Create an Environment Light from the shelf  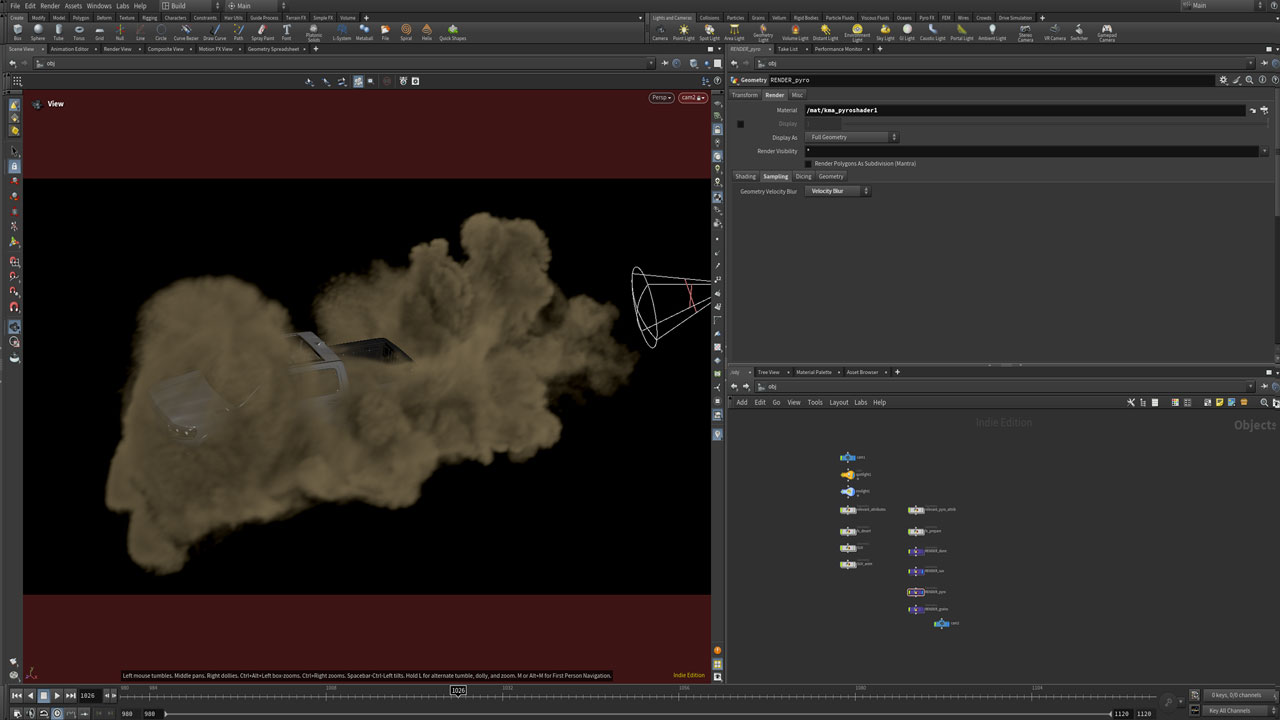(x=857, y=32)
